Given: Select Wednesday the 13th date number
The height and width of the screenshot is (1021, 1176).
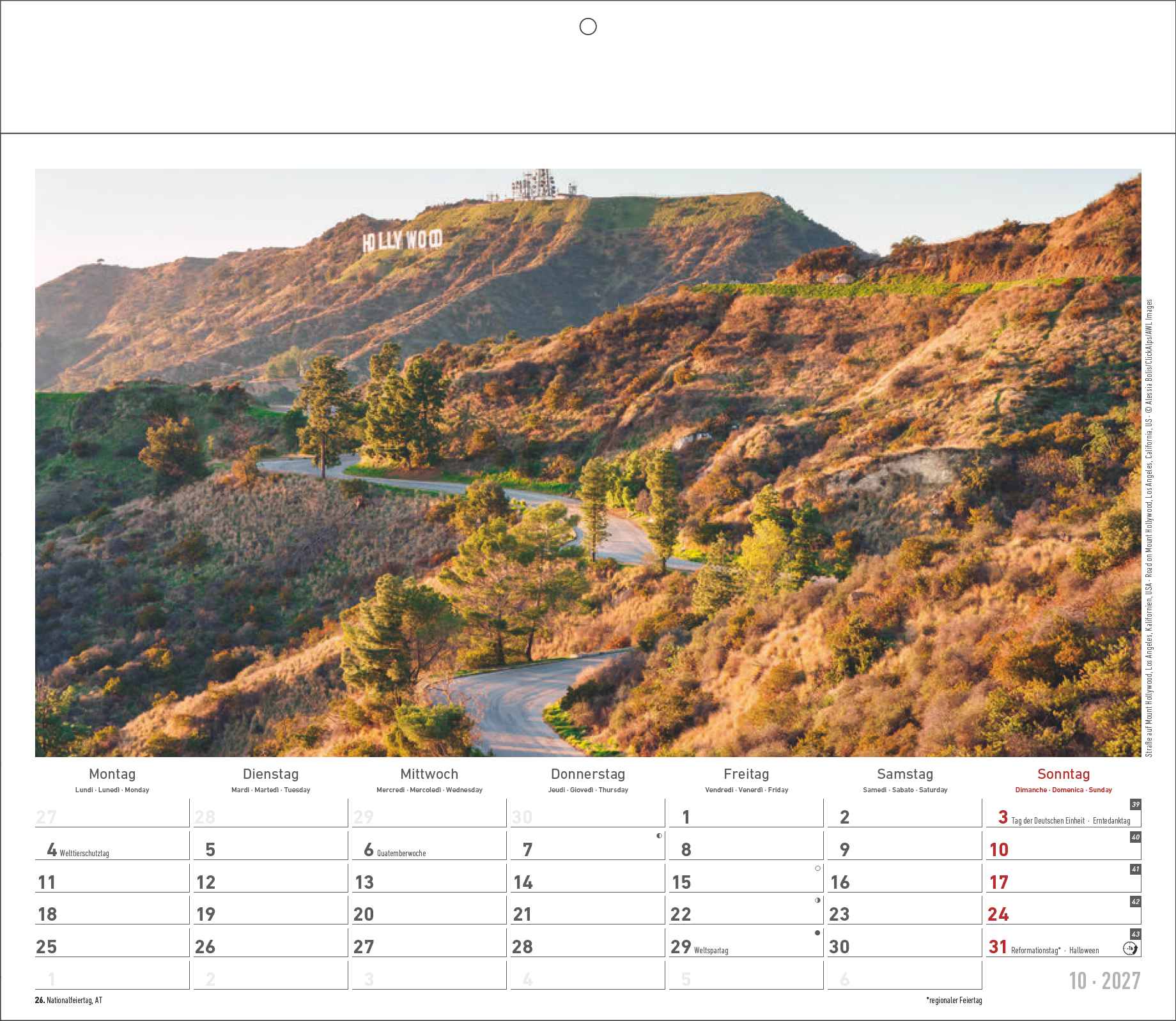Looking at the screenshot, I should (364, 882).
